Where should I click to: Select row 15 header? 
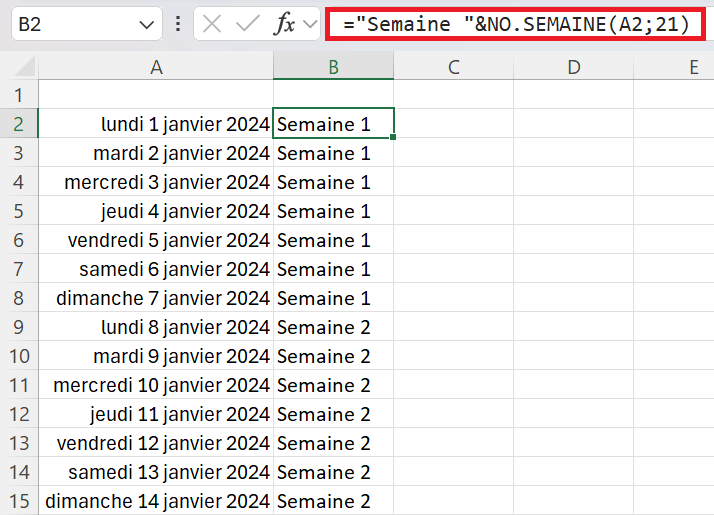[x=19, y=500]
